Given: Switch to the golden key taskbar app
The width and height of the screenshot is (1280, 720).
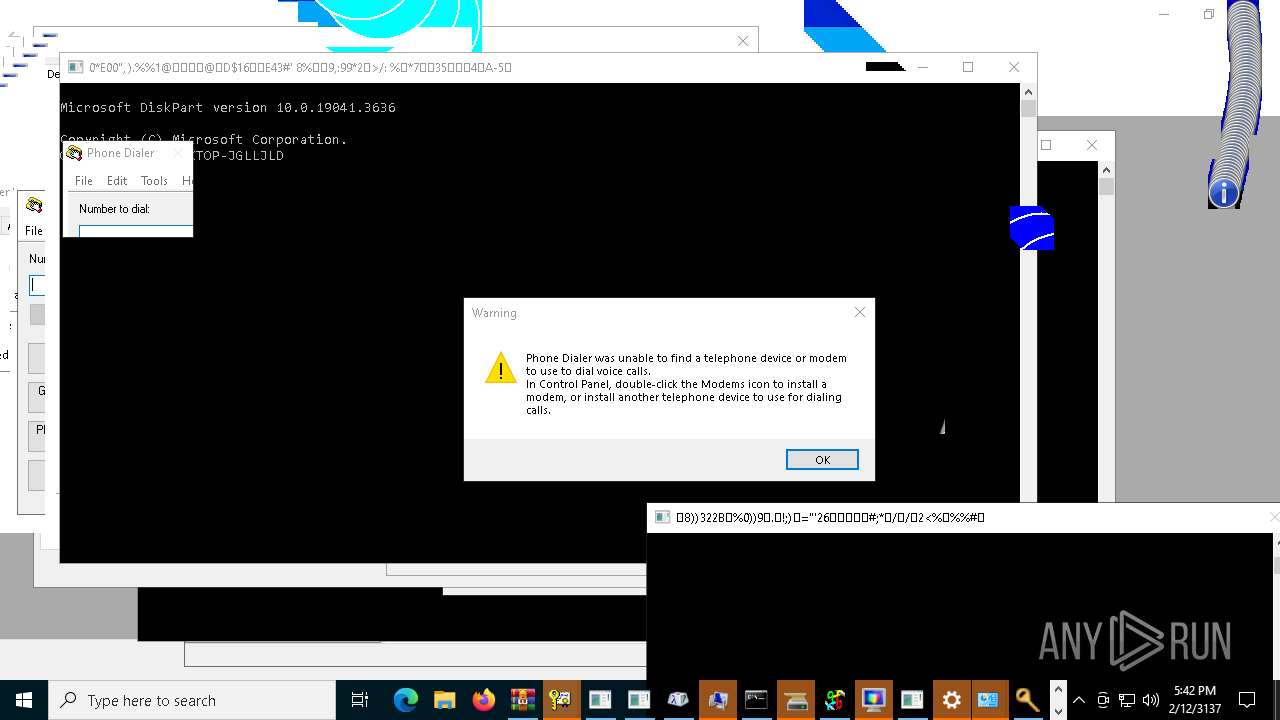Looking at the screenshot, I should [1027, 700].
